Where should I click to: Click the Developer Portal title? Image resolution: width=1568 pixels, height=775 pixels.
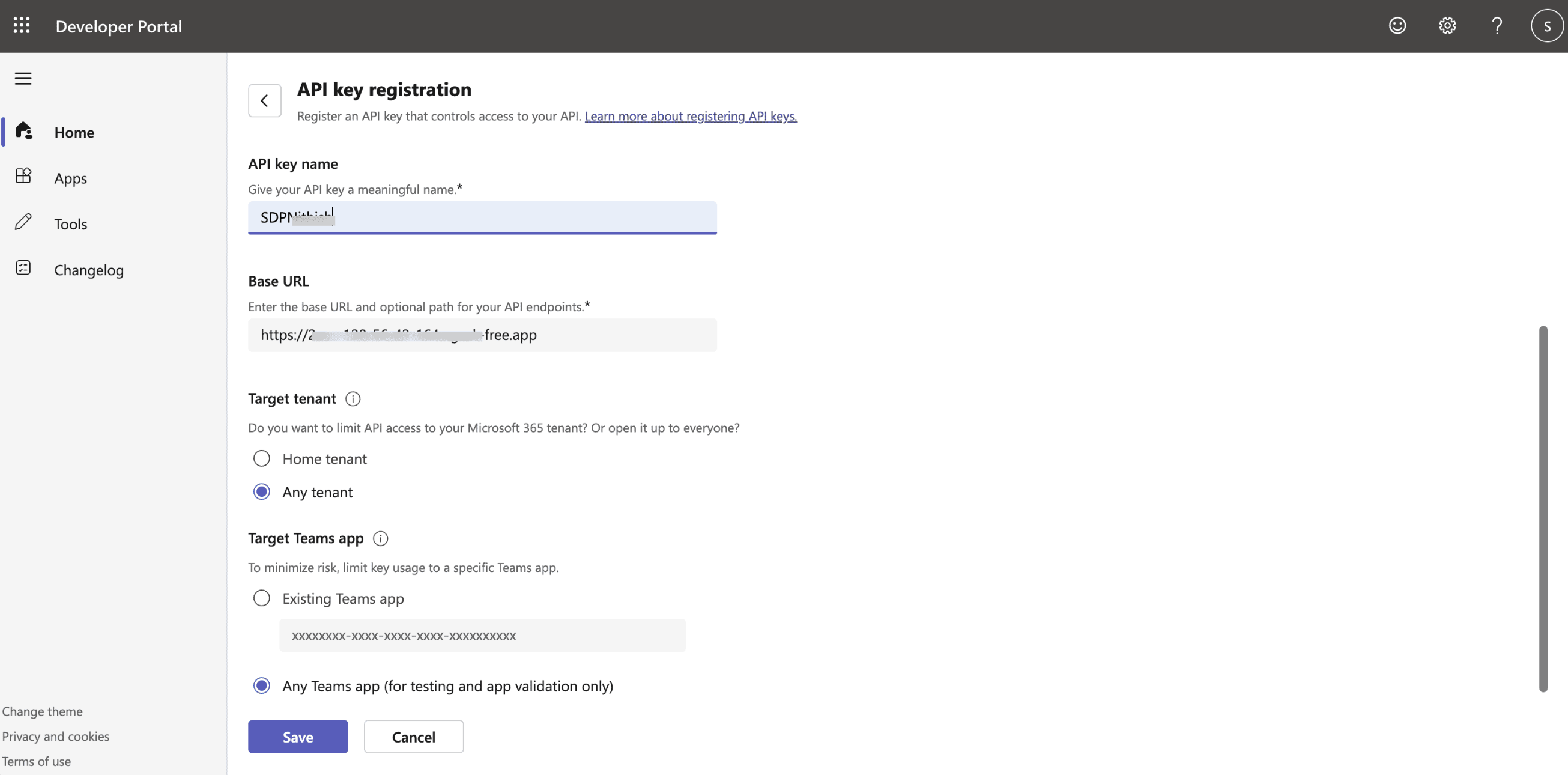119,26
